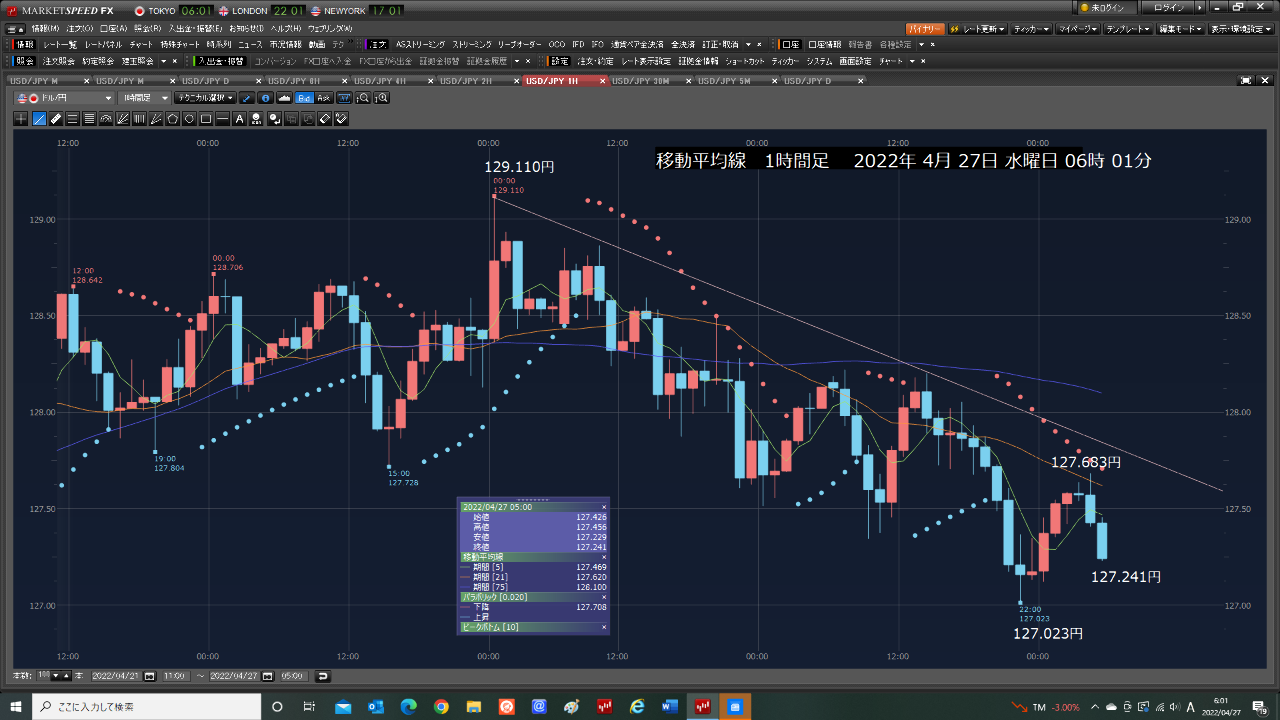Pick the rectangle drawing tool
1280x720 pixels.
(206, 119)
